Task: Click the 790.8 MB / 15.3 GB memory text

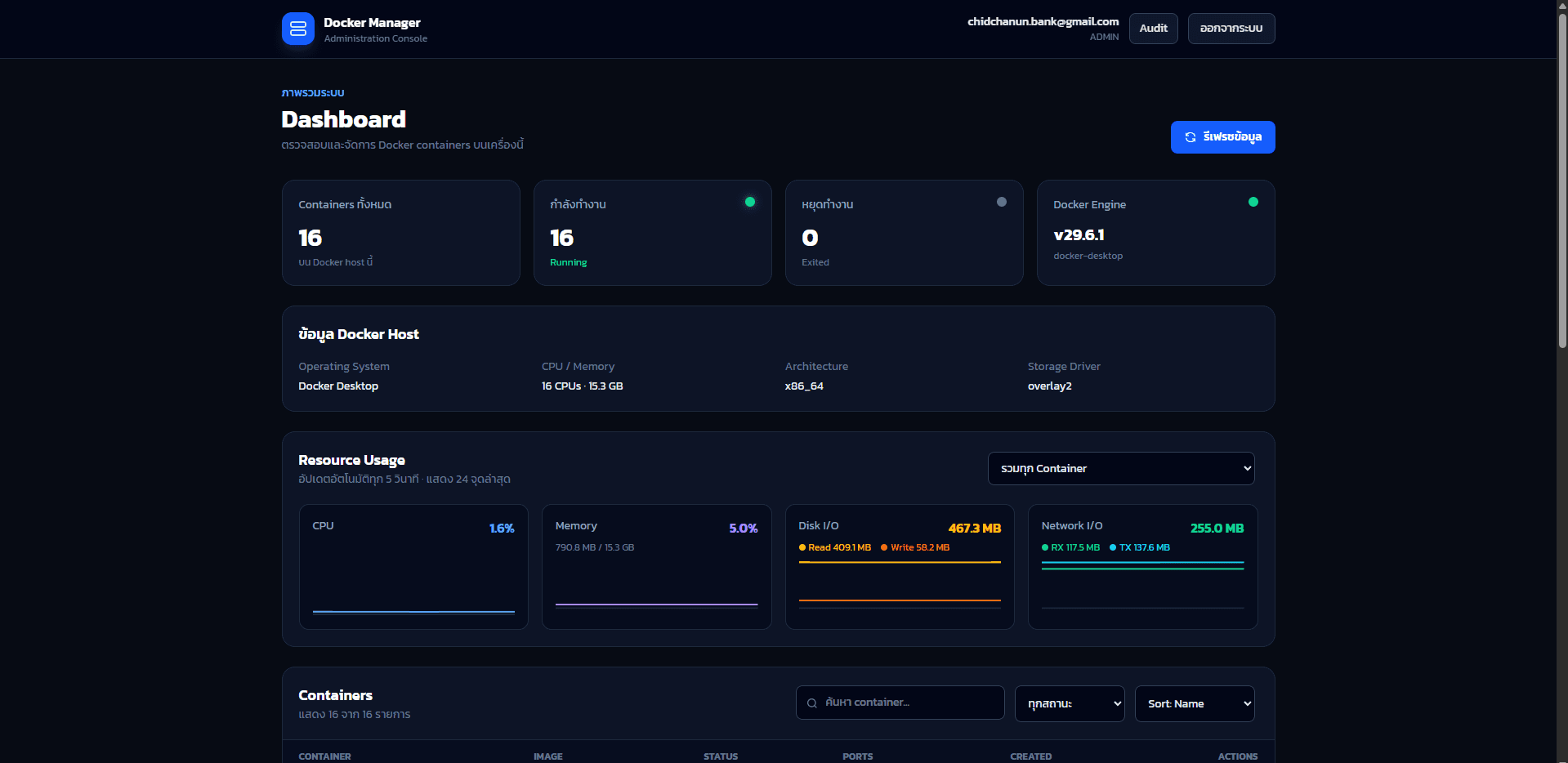Action: [x=595, y=547]
